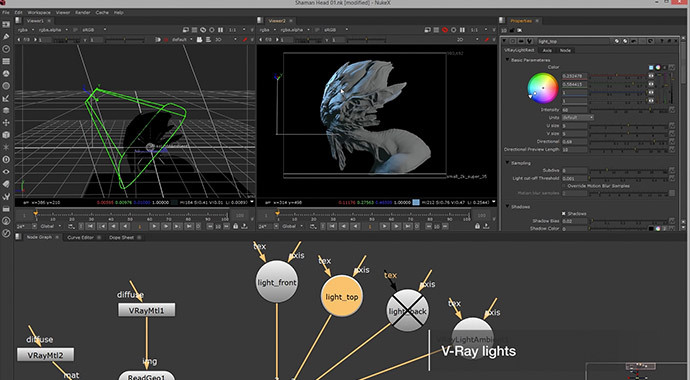Jump to first frame in Viewer1
This screenshot has width=690, height=380.
[x=91, y=227]
